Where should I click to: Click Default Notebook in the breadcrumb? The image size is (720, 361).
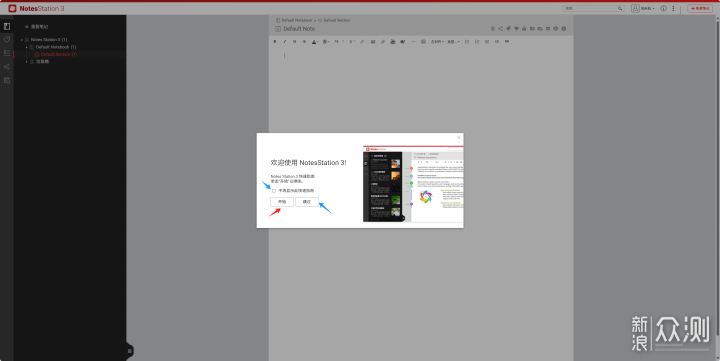297,20
